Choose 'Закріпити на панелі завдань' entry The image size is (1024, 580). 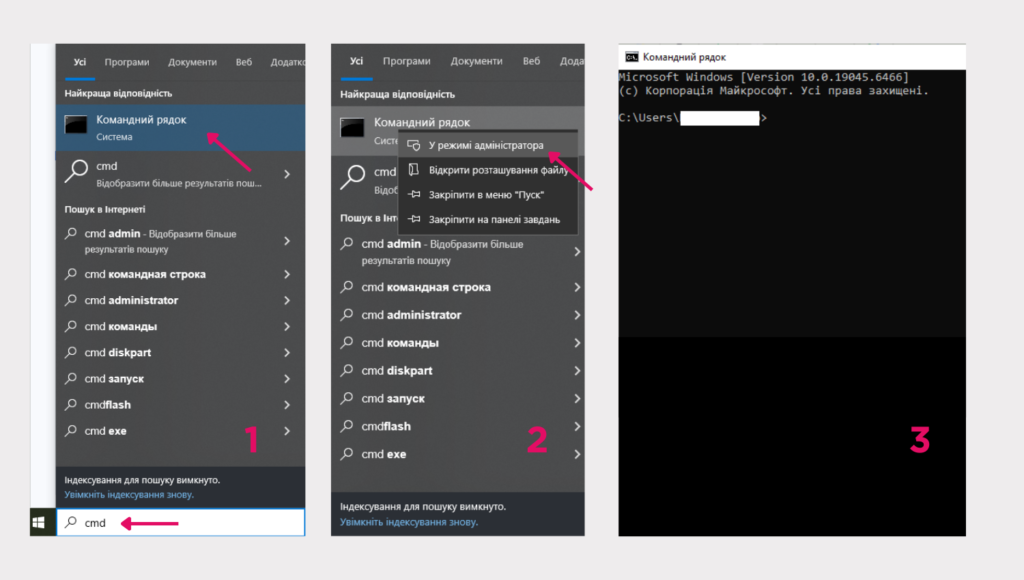pos(488,219)
